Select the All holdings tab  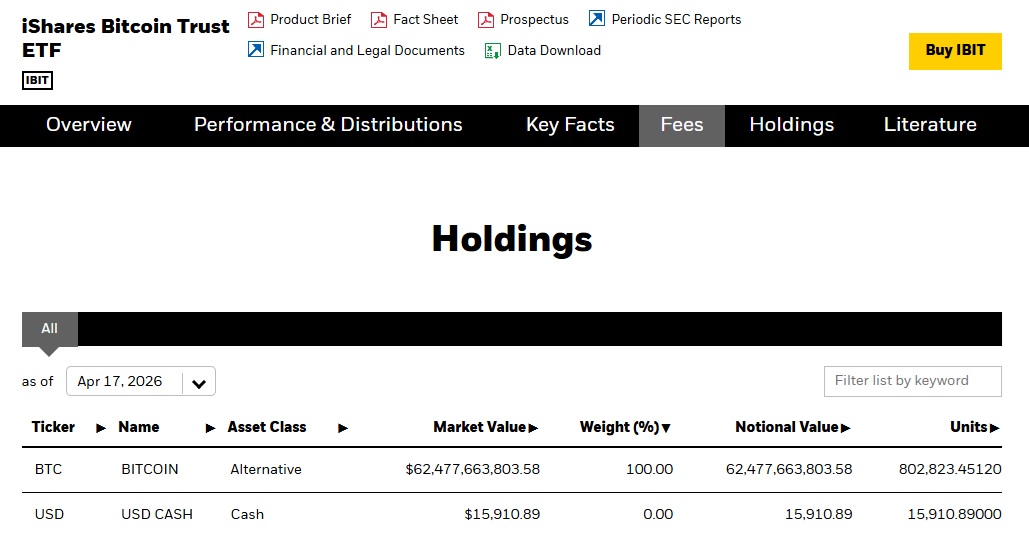point(49,329)
